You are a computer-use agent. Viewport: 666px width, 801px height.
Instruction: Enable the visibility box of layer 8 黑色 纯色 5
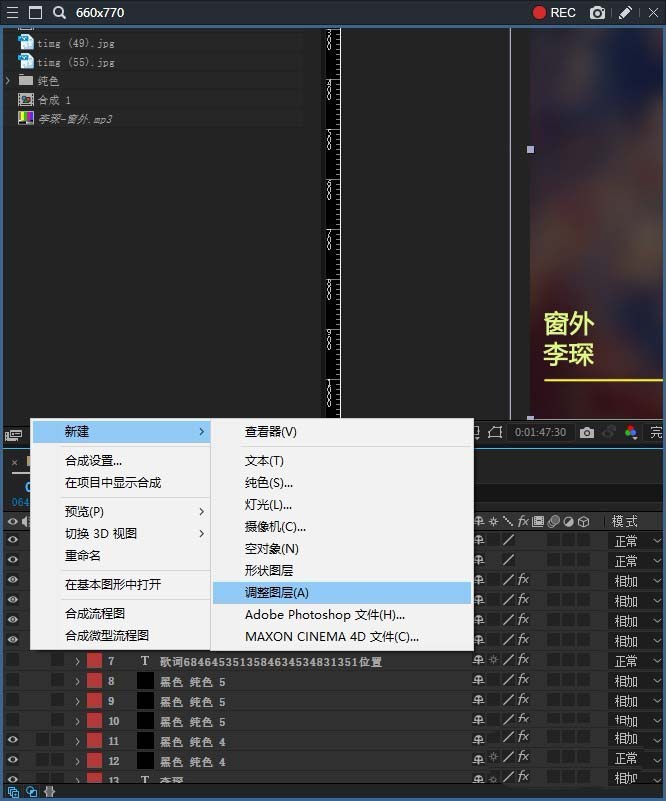[x=13, y=680]
